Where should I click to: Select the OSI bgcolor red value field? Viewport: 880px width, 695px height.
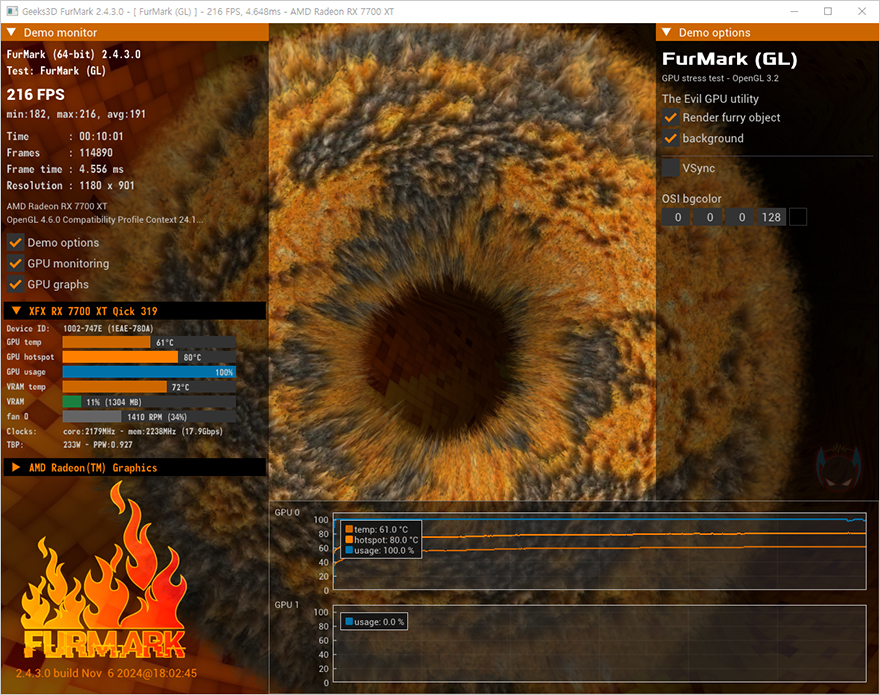(x=677, y=217)
